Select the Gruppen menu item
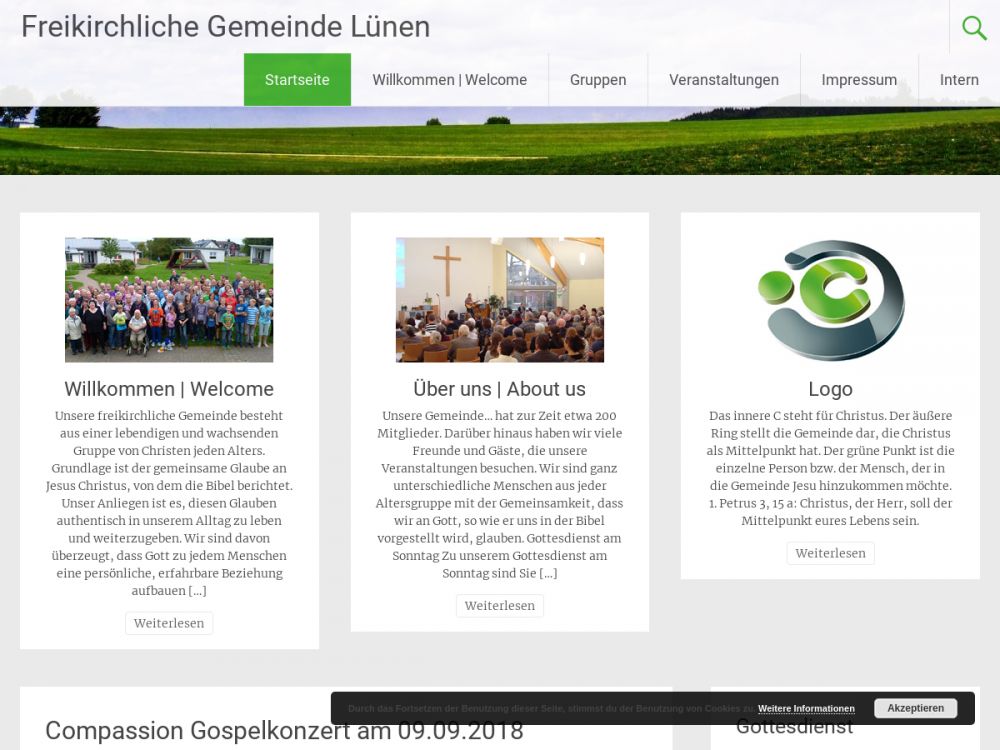Image resolution: width=1000 pixels, height=750 pixels. (x=598, y=80)
